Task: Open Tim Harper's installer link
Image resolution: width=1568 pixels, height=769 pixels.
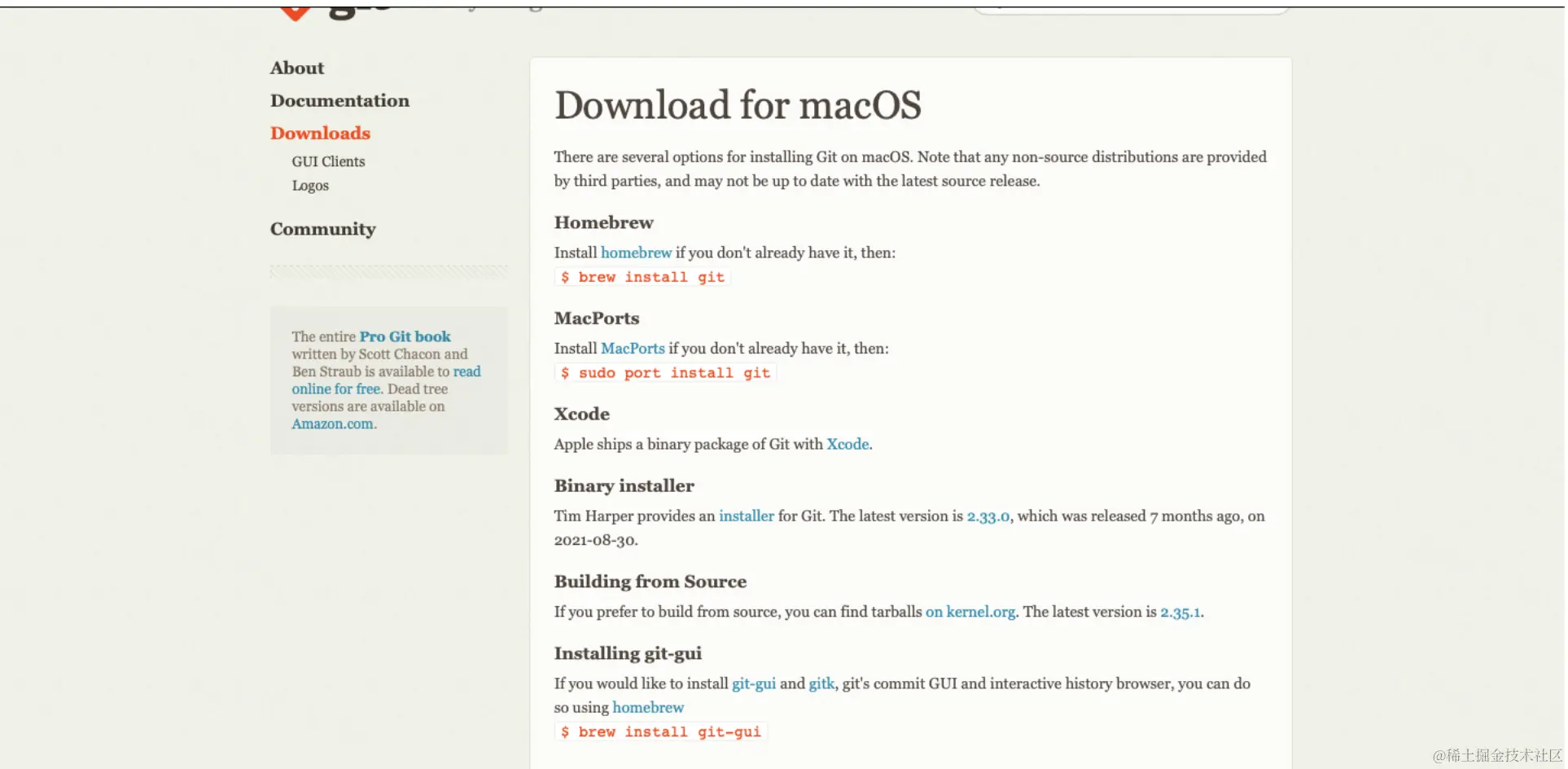Action: (747, 516)
